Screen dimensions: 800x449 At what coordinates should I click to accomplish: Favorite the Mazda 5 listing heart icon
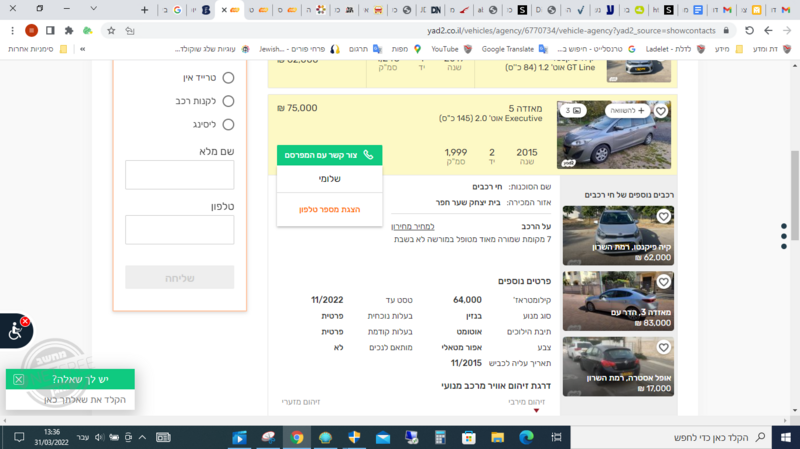[661, 111]
